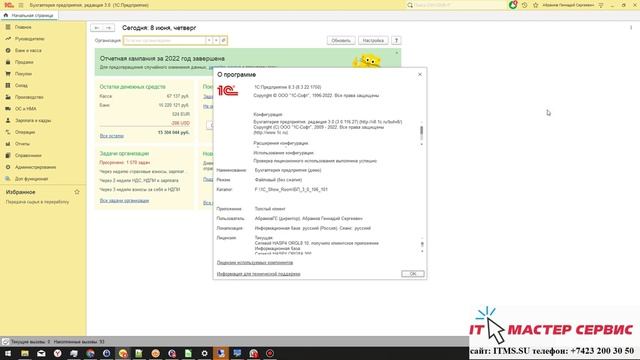Click the Настройка button
Screen dimensions: 640x360
coord(373,40)
